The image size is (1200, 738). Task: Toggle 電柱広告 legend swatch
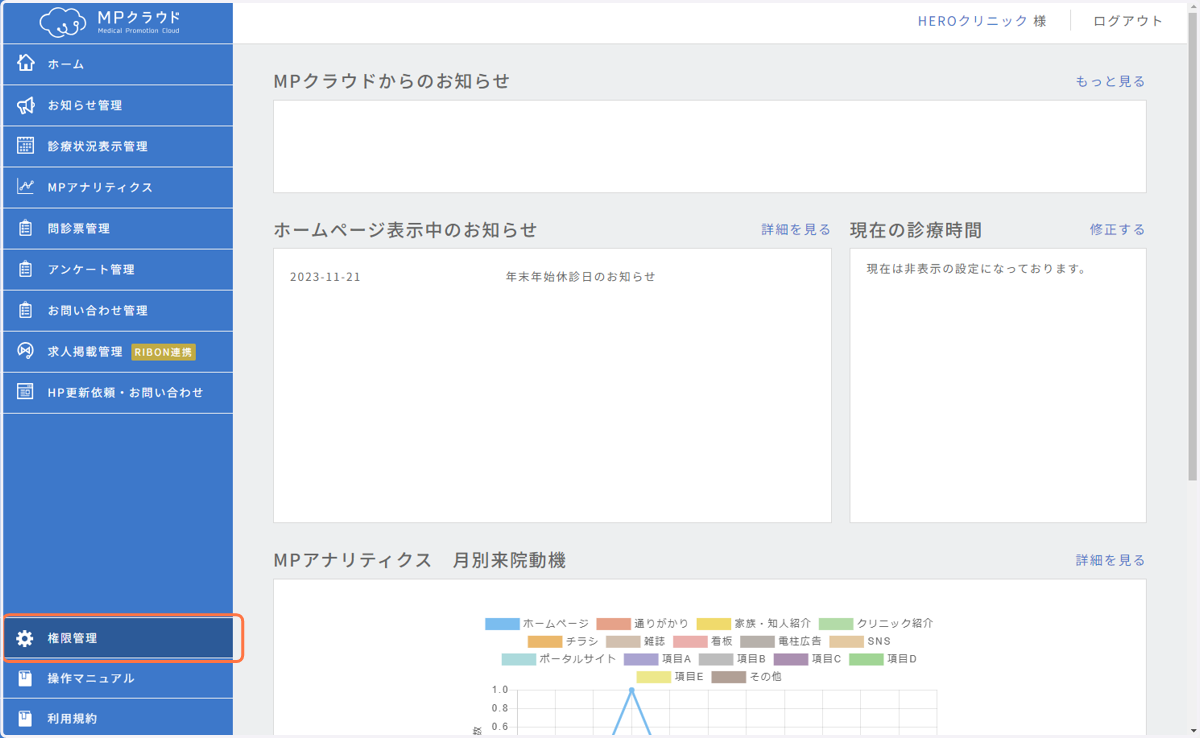[x=757, y=642]
